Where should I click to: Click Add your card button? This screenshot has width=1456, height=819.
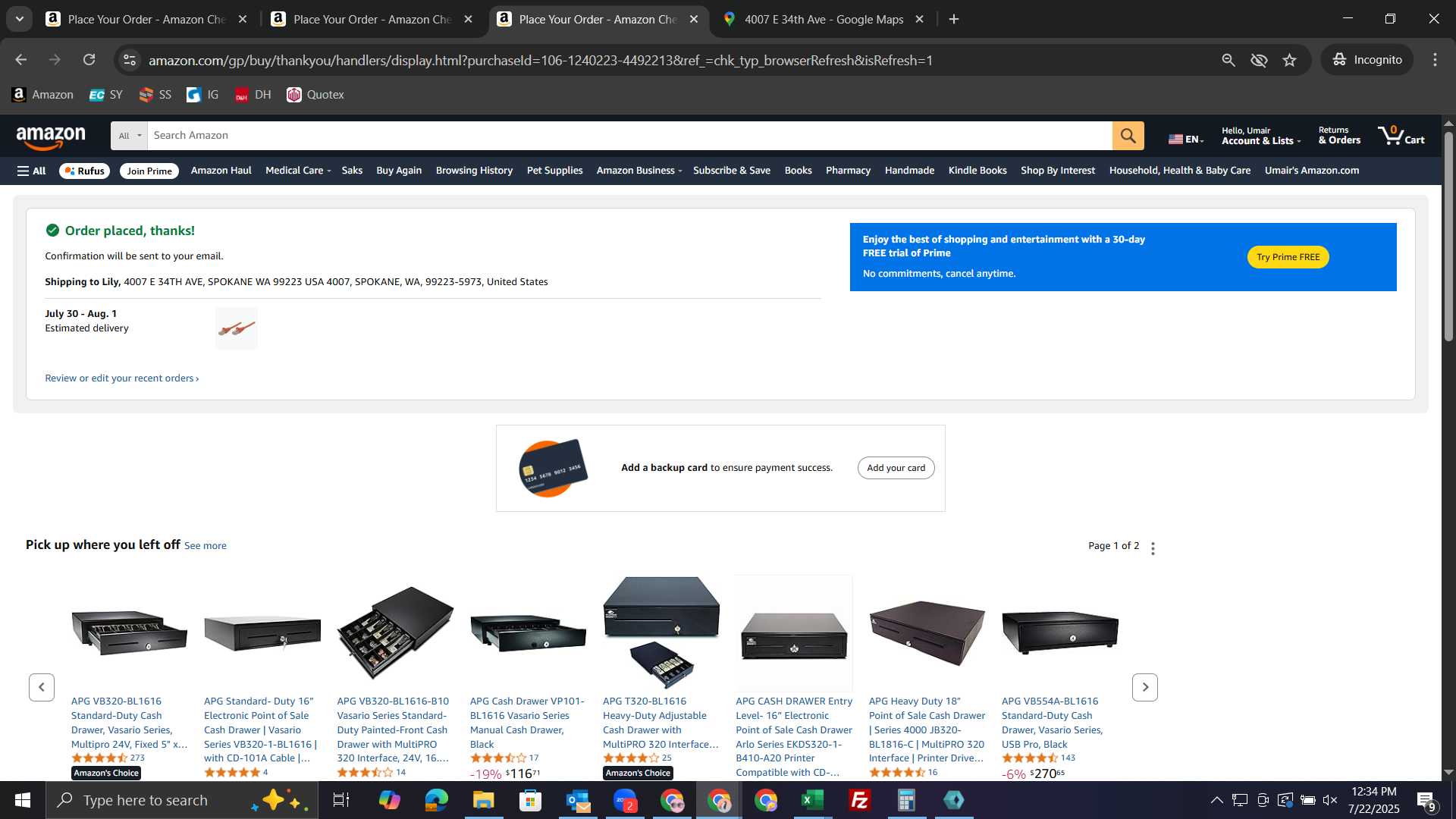896,468
